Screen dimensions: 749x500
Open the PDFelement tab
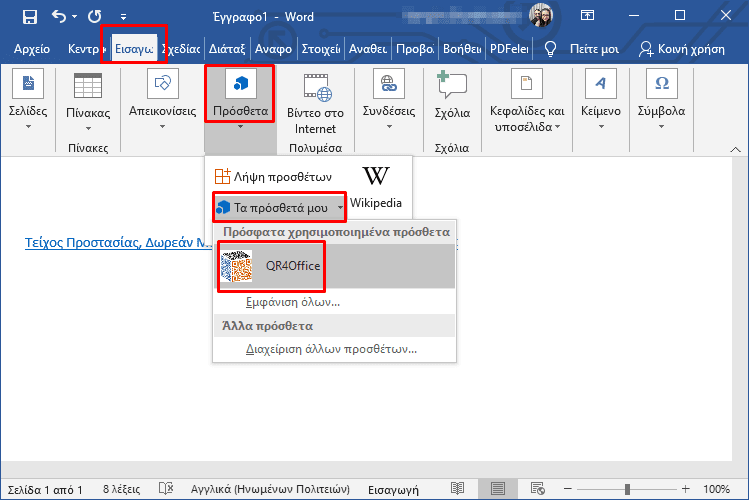click(x=509, y=49)
